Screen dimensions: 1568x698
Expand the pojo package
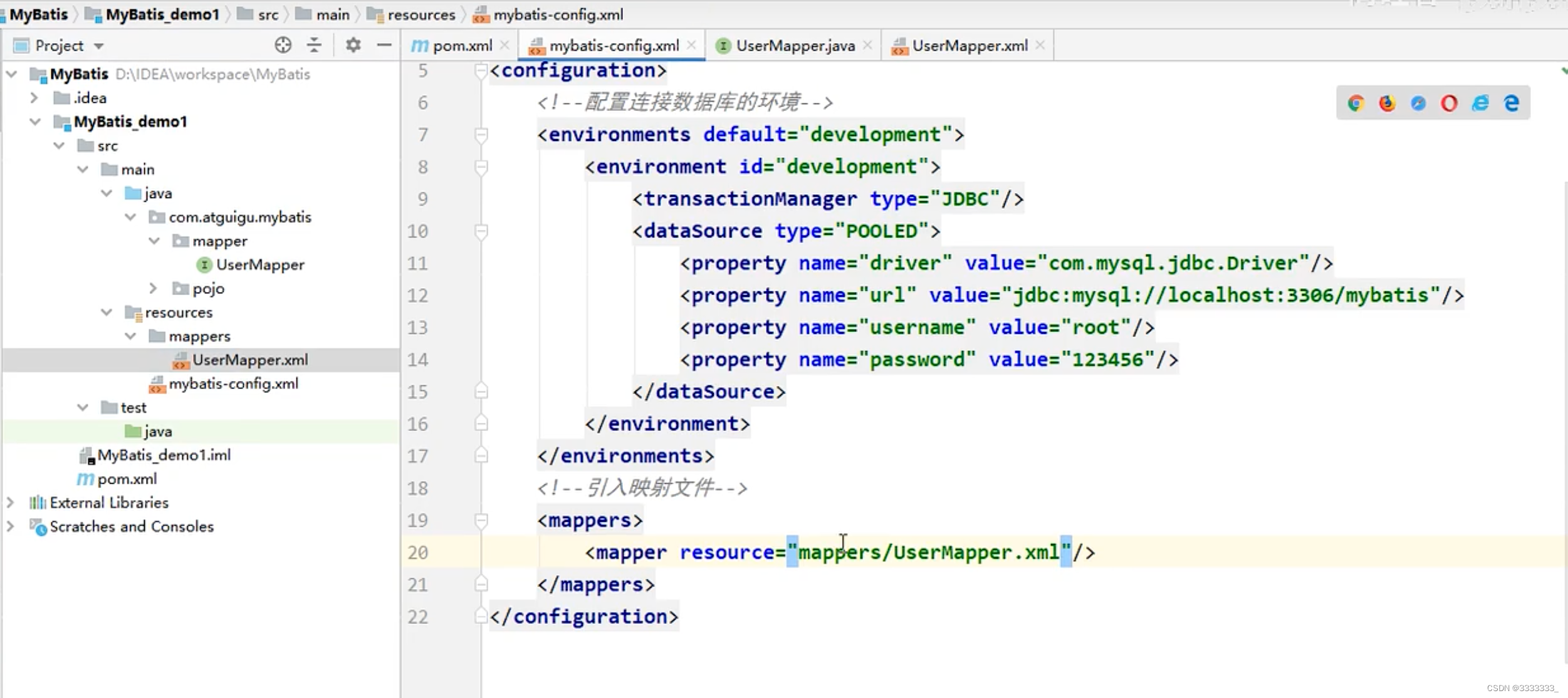tap(154, 288)
